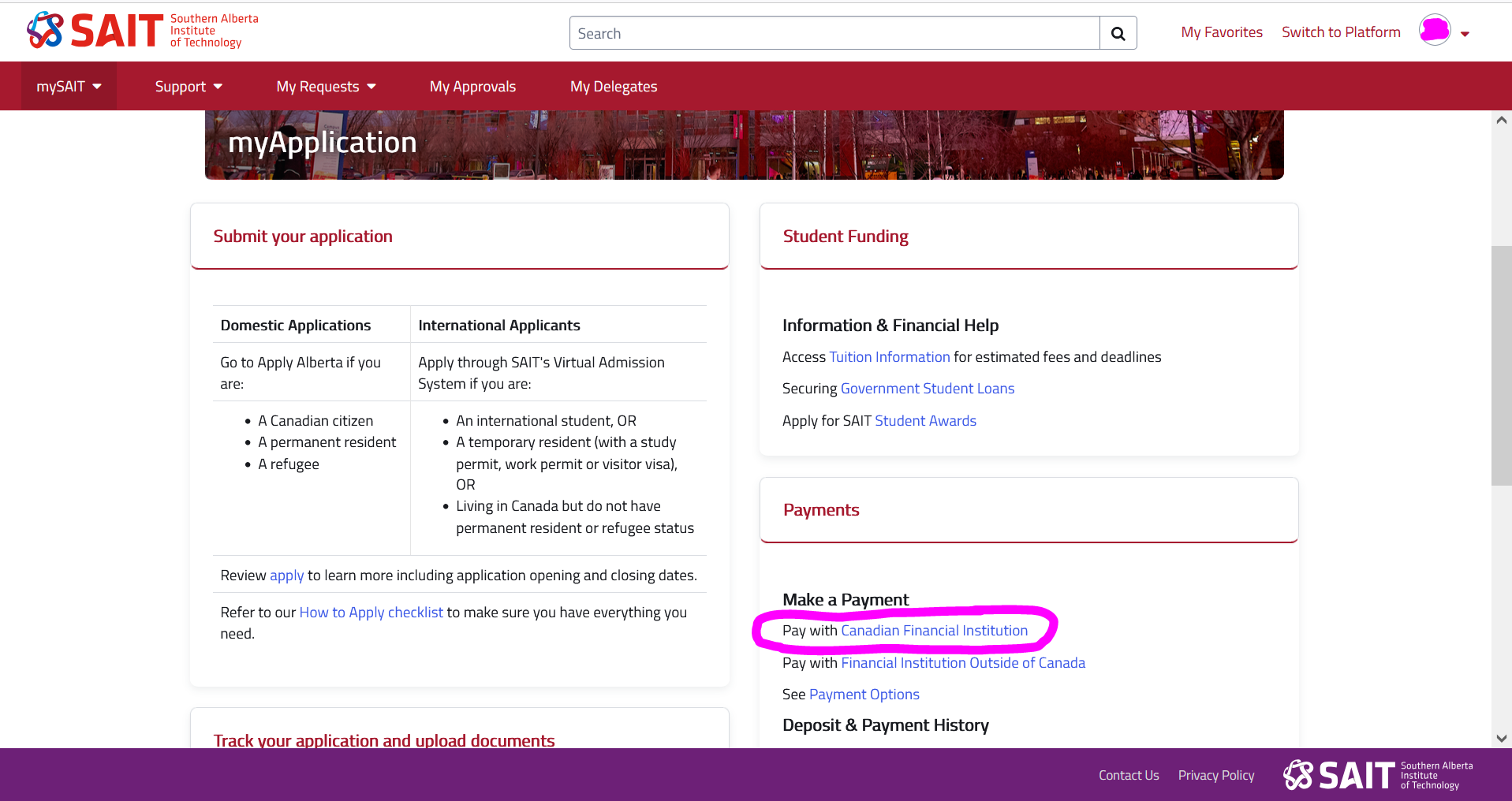Go to My Delegates
The height and width of the screenshot is (801, 1512).
[614, 87]
